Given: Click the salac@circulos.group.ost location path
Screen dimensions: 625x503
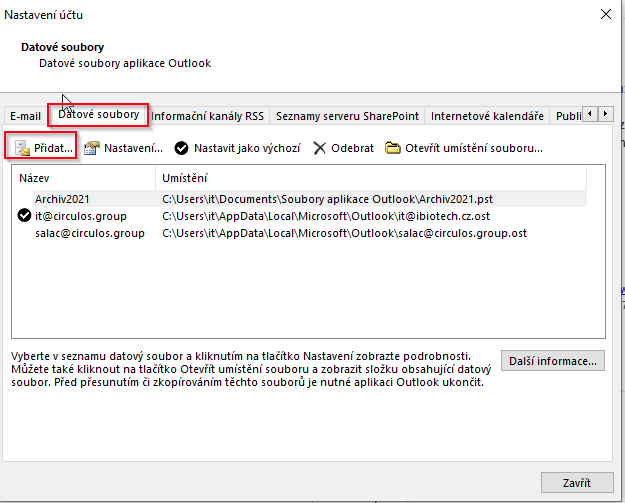Looking at the screenshot, I should tap(344, 233).
